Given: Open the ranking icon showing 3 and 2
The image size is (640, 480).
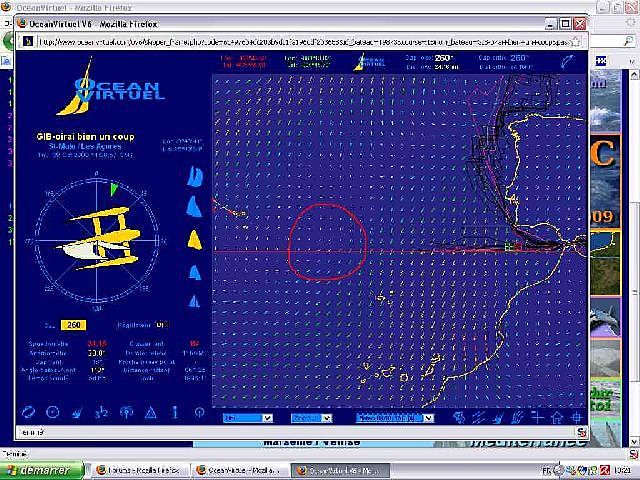Looking at the screenshot, I should [x=101, y=412].
